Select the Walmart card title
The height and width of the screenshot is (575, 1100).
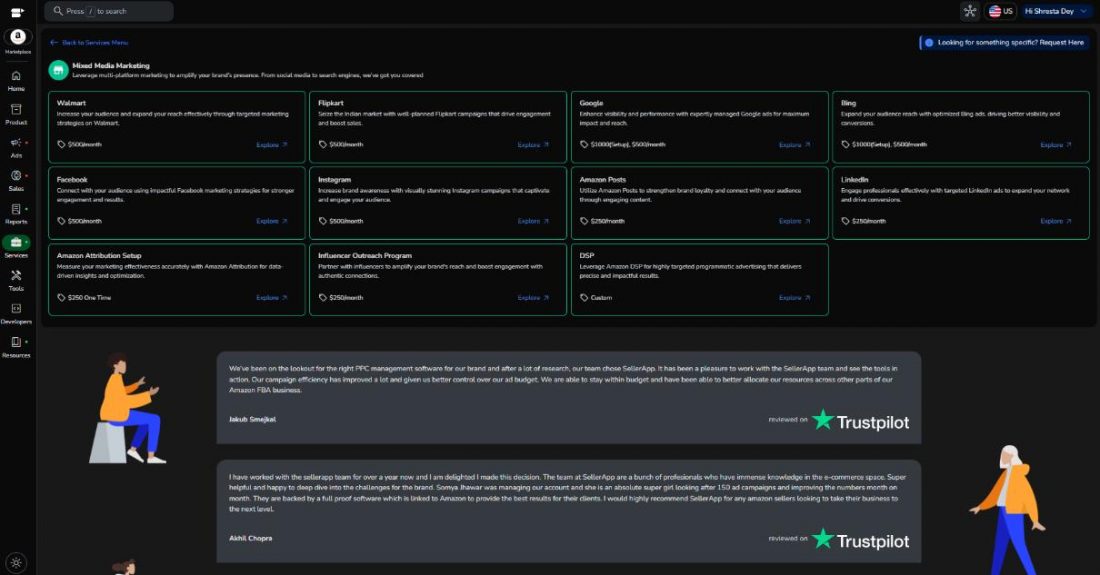pos(71,103)
